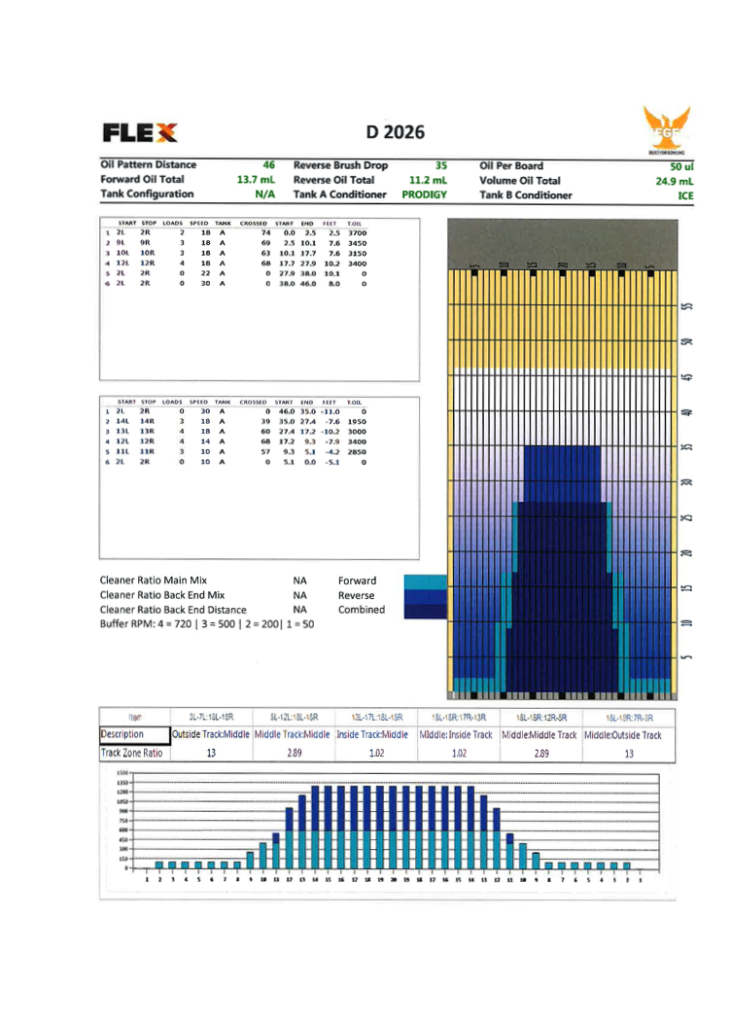Screen dimensions: 731x1024
Task: Select the Tank B Conditioner ICE value
Action: 685,196
